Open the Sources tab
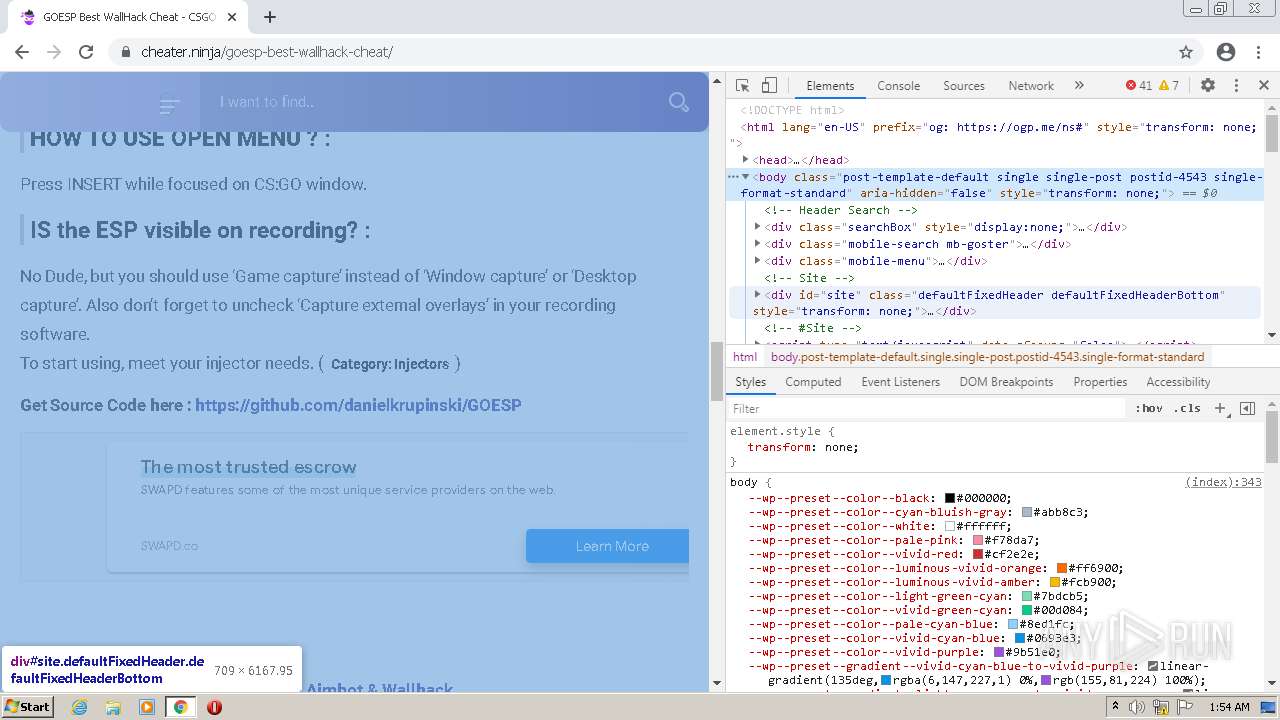 pyautogui.click(x=964, y=86)
